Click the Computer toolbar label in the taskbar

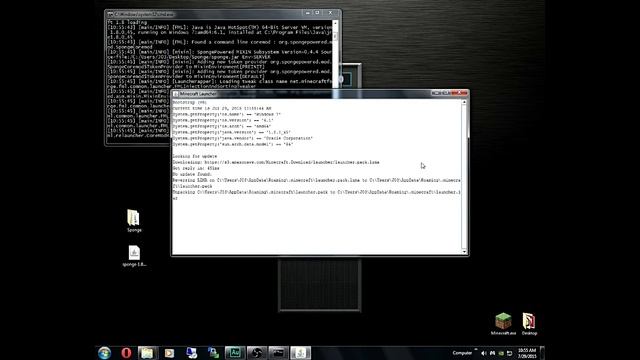click(462, 353)
